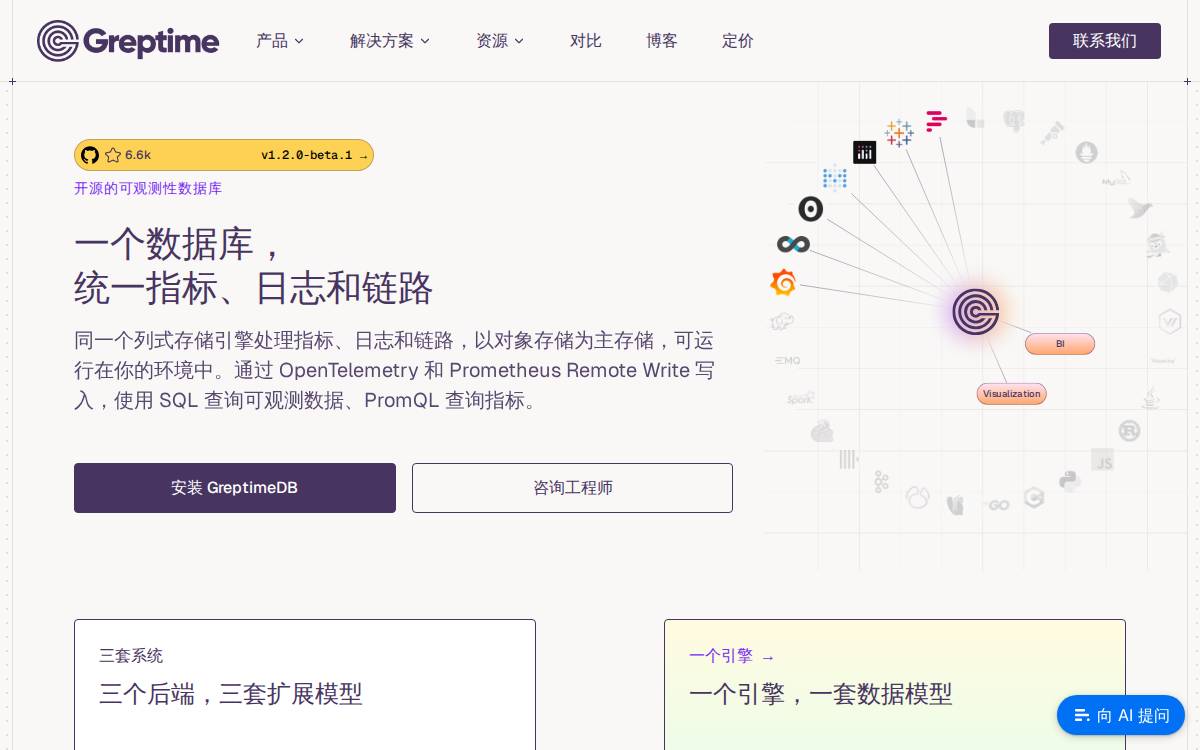Viewport: 1200px width, 750px height.
Task: Open the 对比 nav item
Action: coord(586,41)
